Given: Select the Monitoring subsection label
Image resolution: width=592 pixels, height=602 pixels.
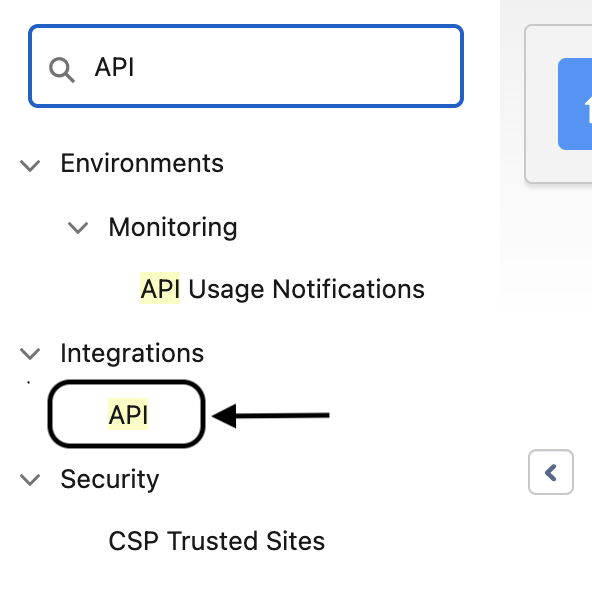Looking at the screenshot, I should point(173,227).
